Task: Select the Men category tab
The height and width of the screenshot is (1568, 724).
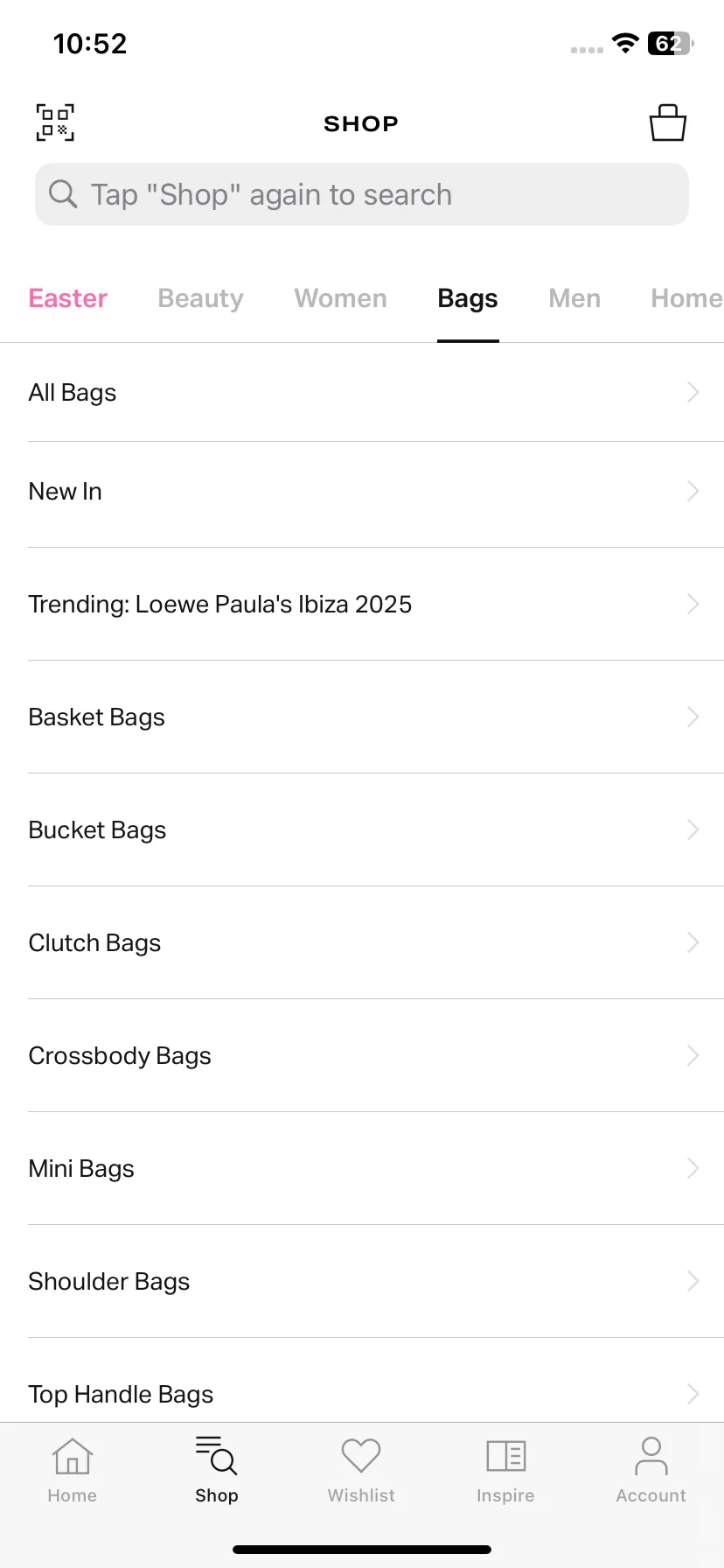Action: point(574,298)
